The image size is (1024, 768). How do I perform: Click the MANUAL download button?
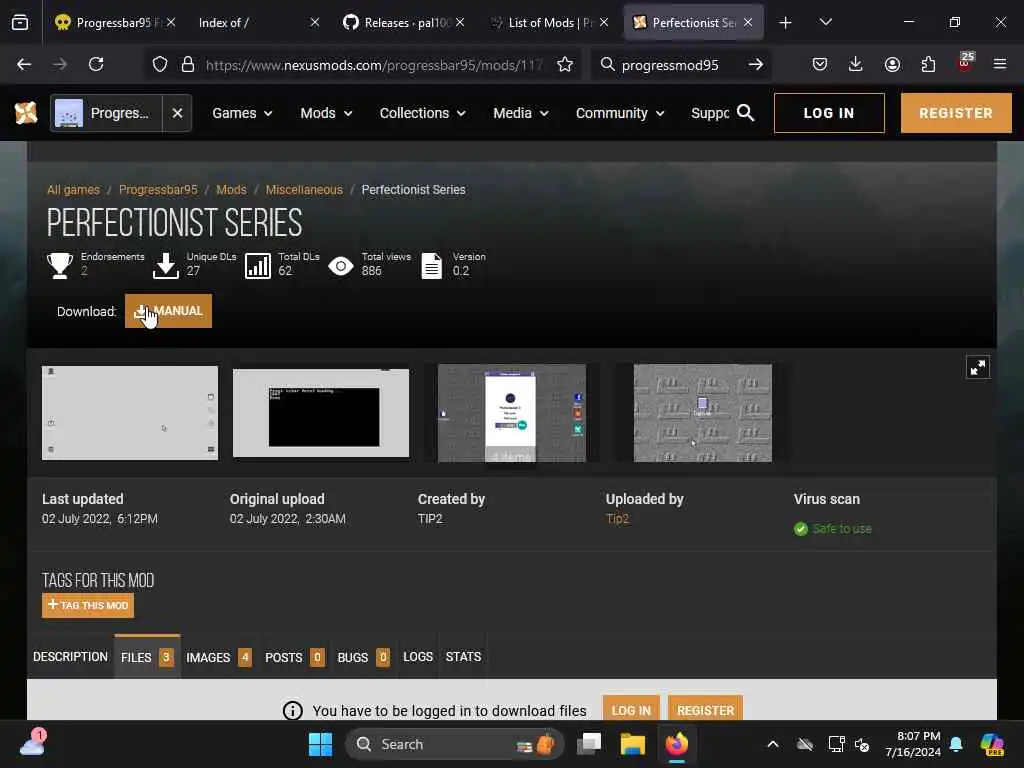coord(168,311)
